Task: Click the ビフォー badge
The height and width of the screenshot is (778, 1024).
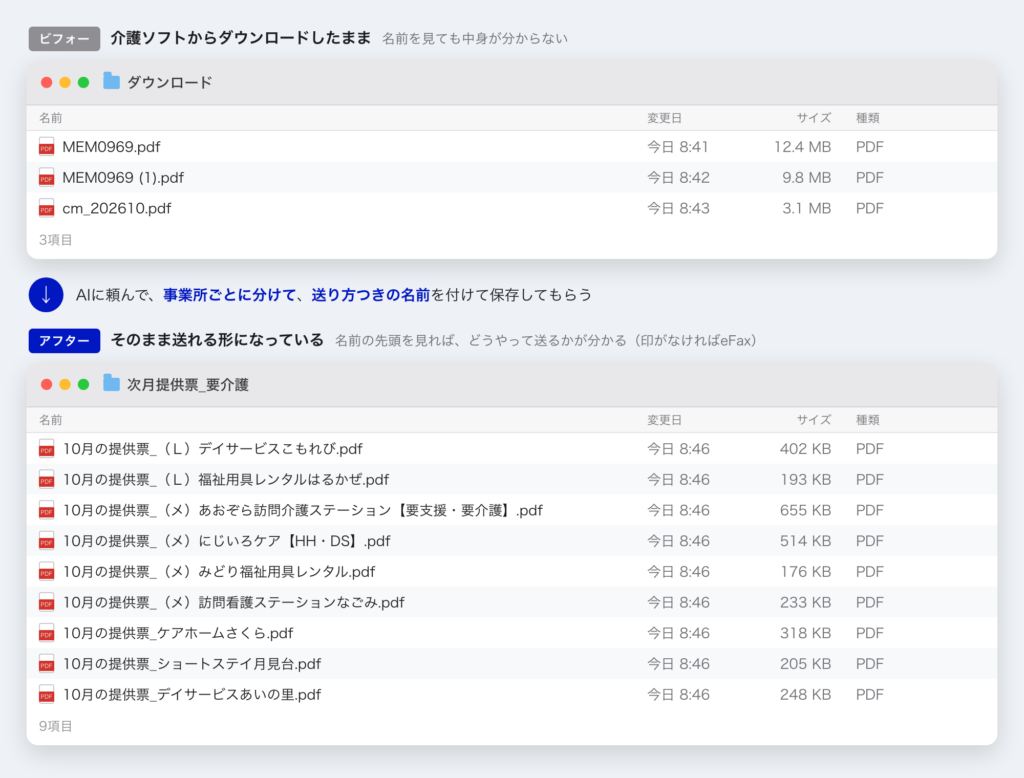Action: point(64,39)
